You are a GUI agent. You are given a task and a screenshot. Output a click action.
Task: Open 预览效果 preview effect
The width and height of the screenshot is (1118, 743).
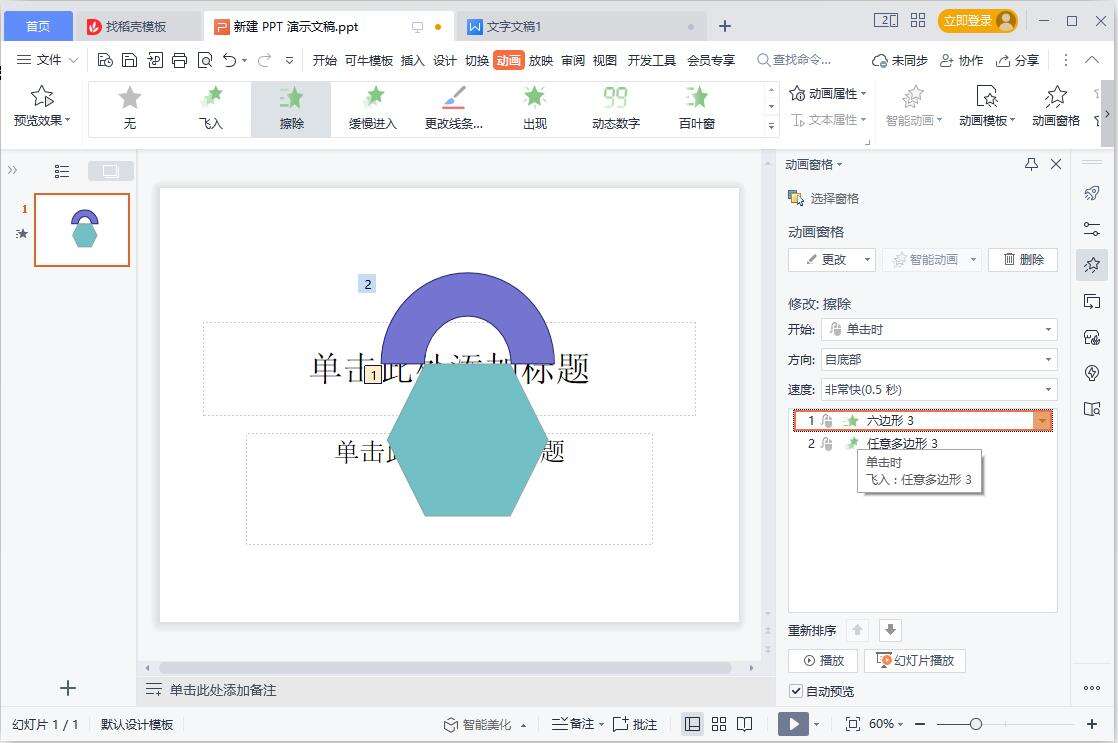tap(42, 107)
